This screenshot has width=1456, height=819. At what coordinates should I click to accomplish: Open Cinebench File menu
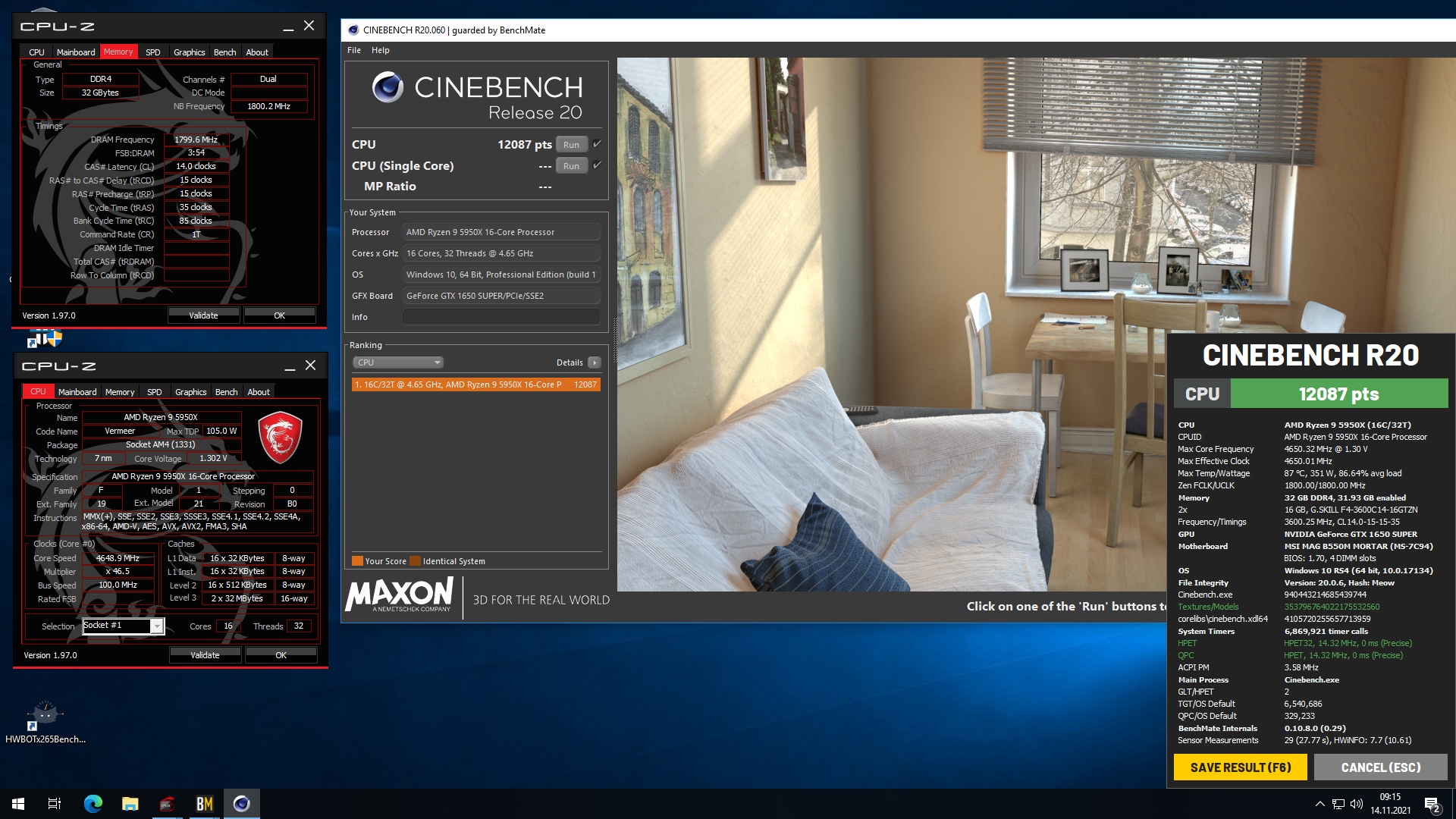pyautogui.click(x=354, y=50)
